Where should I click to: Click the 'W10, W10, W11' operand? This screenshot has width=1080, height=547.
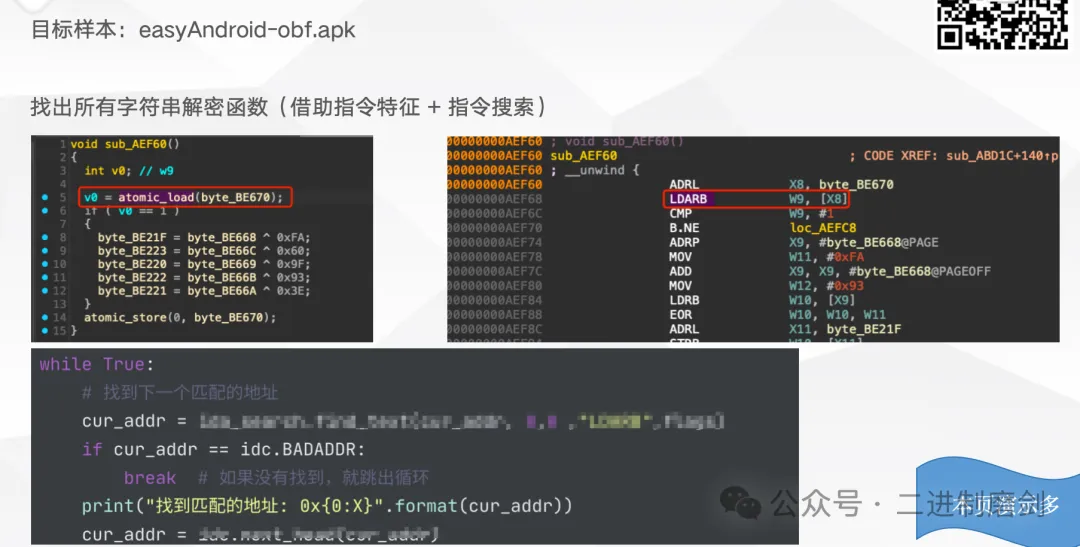[x=838, y=315]
